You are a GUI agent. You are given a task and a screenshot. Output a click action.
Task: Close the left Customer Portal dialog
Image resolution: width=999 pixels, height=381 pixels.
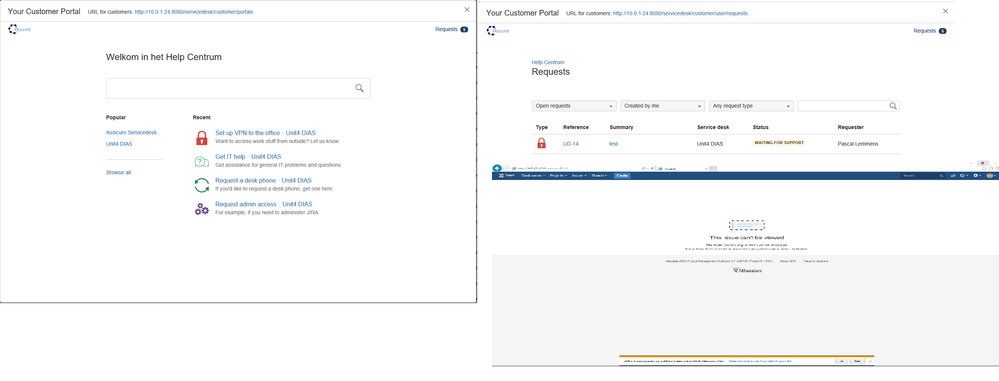point(467,10)
